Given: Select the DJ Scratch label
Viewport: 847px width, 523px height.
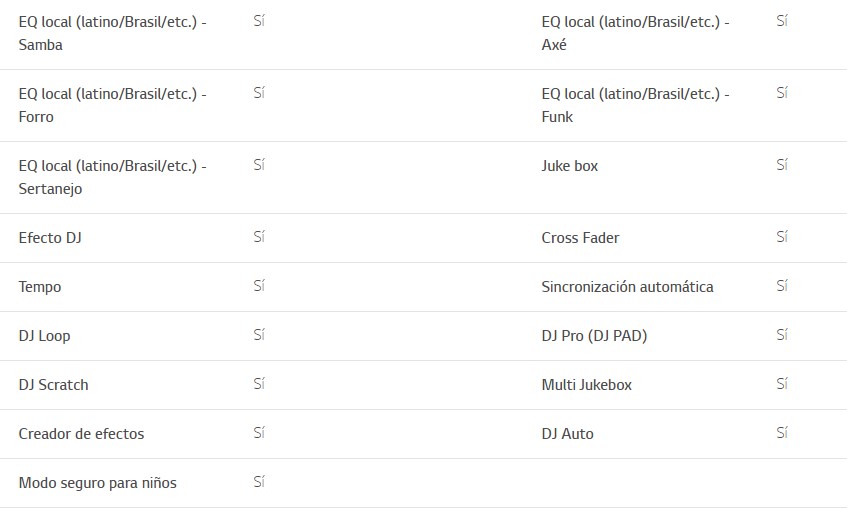Looking at the screenshot, I should 53,385.
